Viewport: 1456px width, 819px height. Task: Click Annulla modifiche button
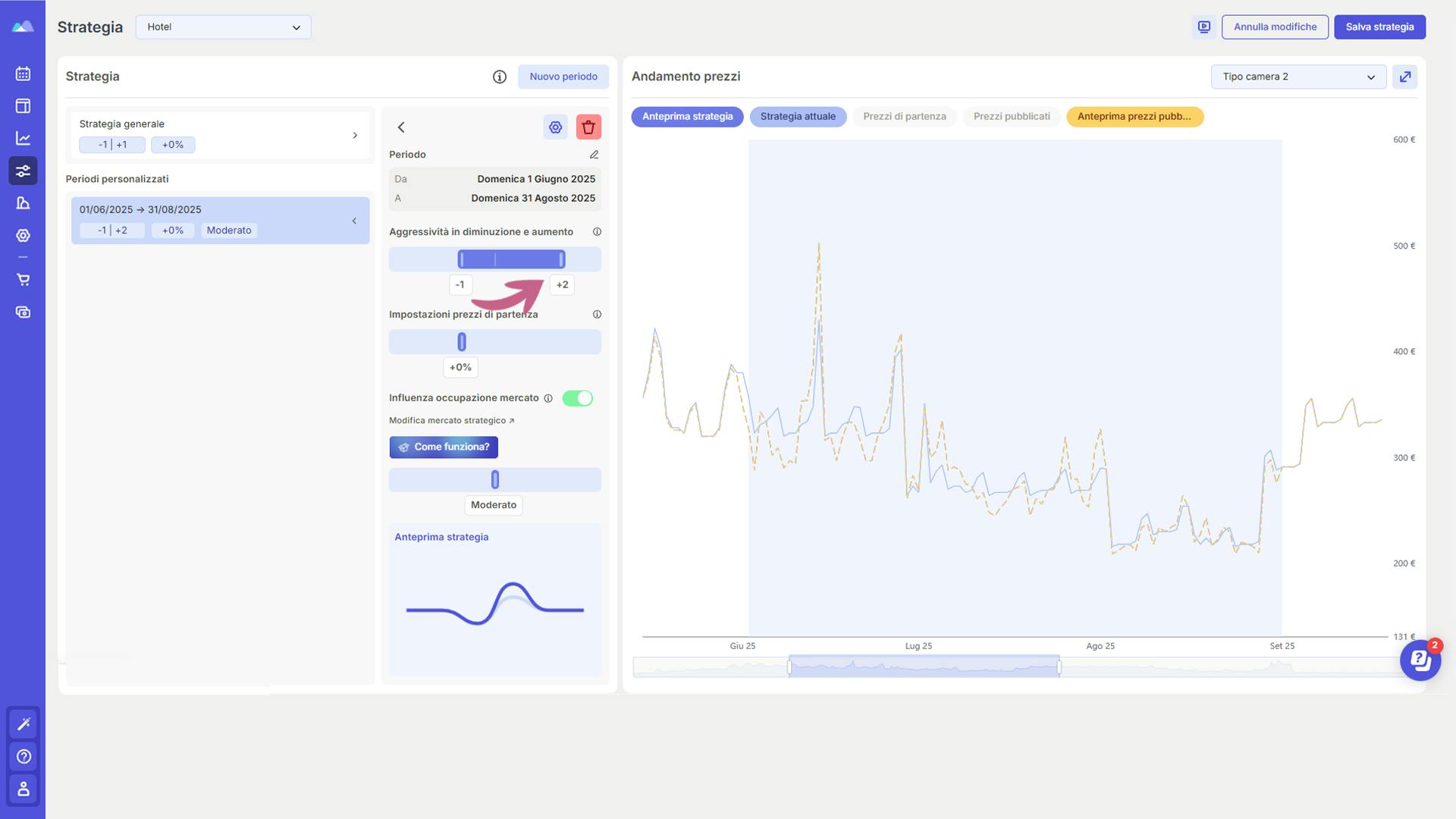pyautogui.click(x=1275, y=27)
